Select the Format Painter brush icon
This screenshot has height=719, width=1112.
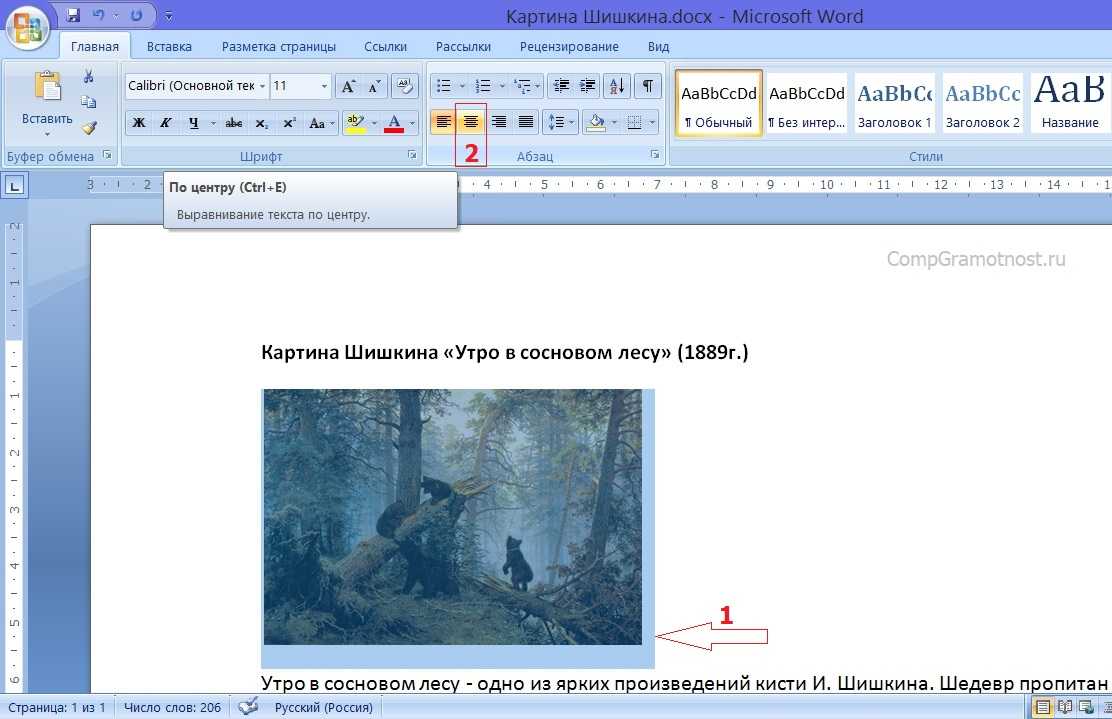(88, 128)
